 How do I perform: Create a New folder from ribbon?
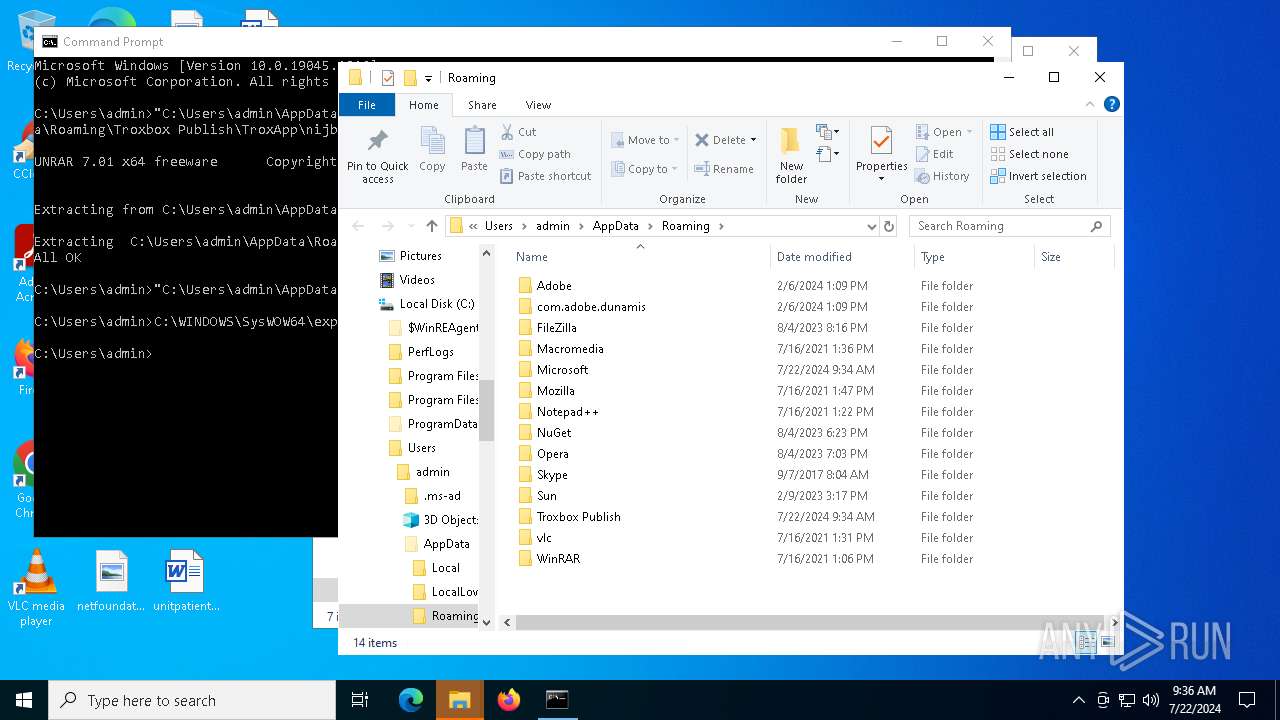click(x=791, y=156)
